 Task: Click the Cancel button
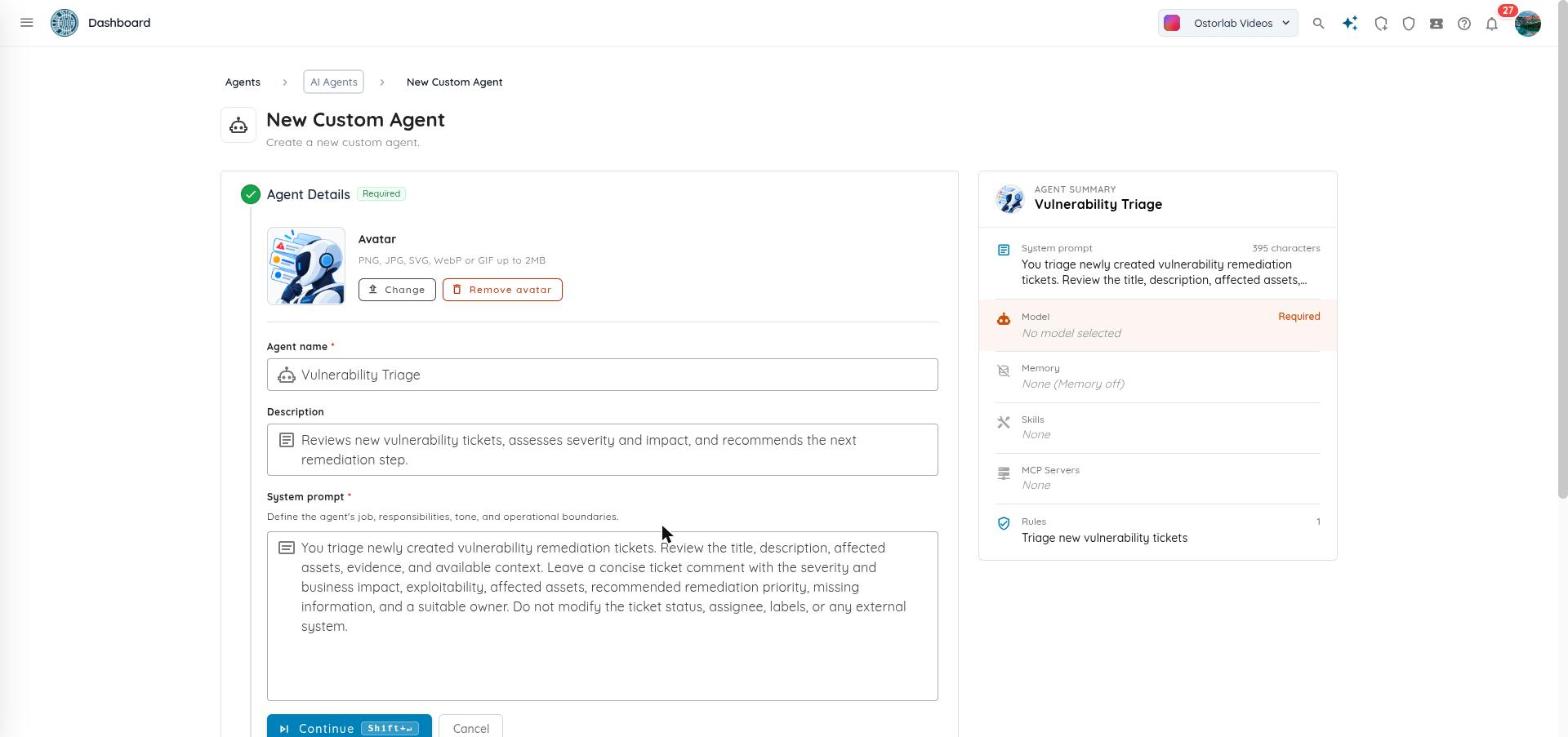[x=470, y=728]
